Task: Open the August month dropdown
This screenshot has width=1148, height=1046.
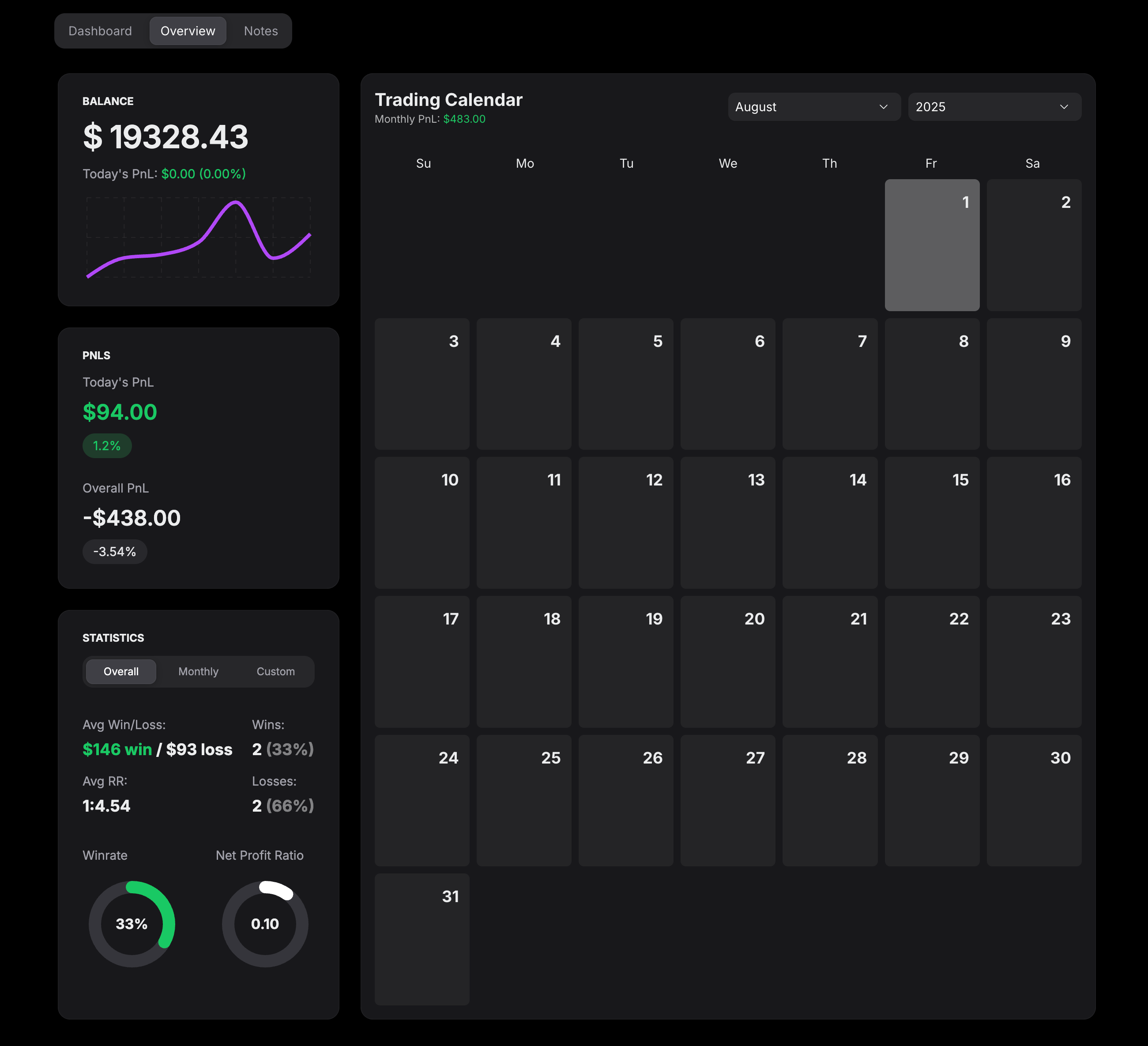Action: click(x=814, y=106)
